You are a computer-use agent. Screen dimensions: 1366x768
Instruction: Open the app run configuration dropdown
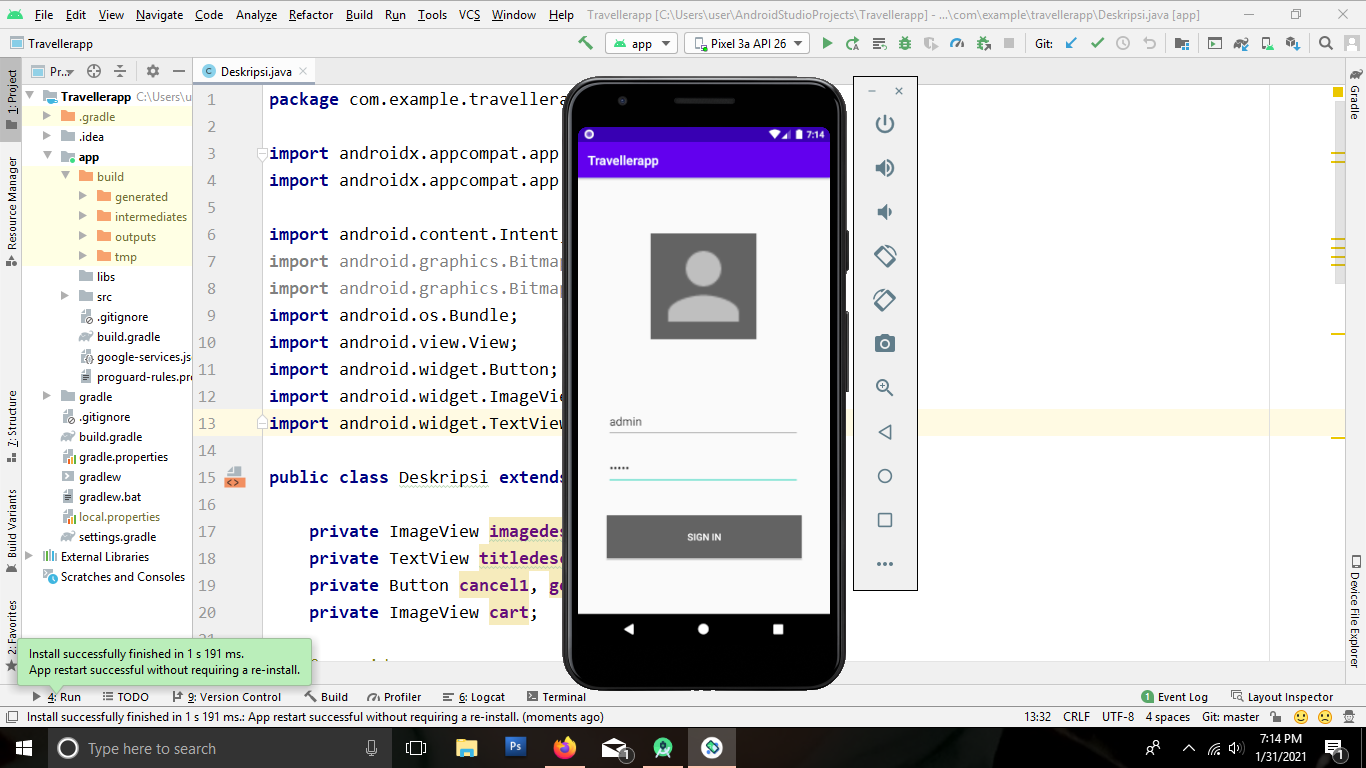click(641, 43)
